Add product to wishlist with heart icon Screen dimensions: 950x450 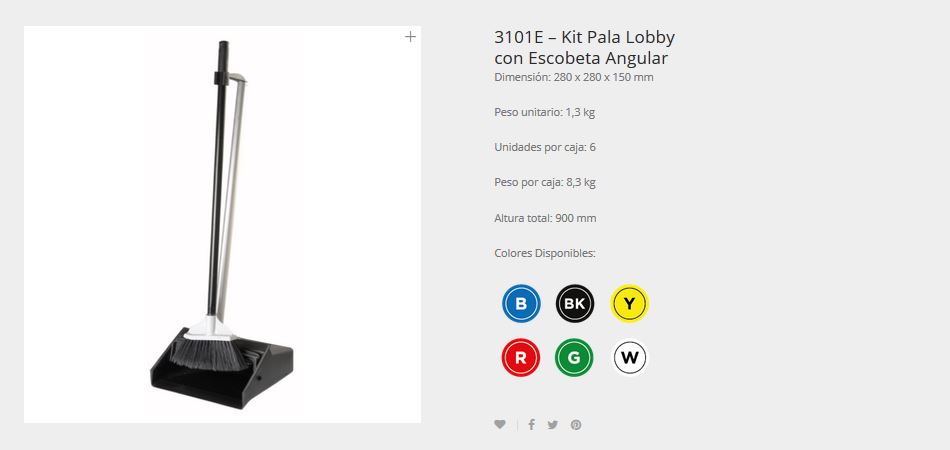pos(500,425)
